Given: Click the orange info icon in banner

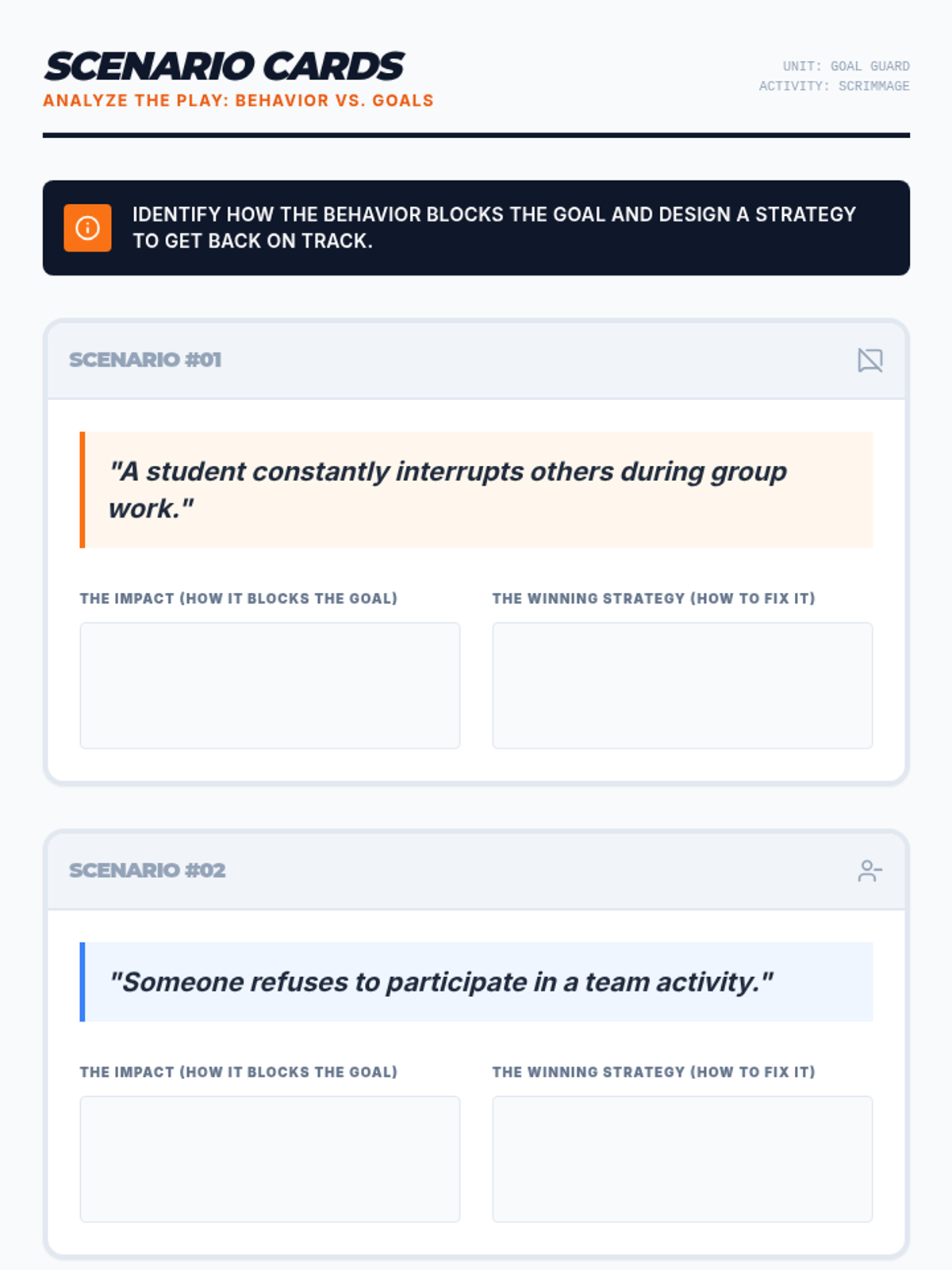Looking at the screenshot, I should [87, 228].
